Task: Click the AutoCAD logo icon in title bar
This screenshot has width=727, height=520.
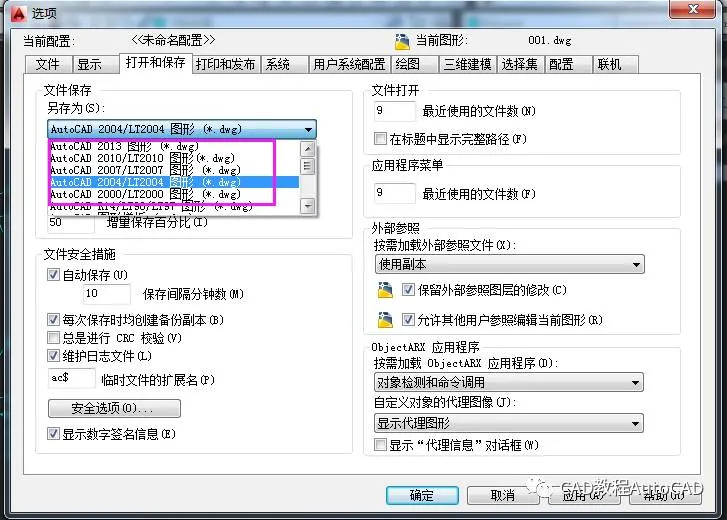Action: 19,13
